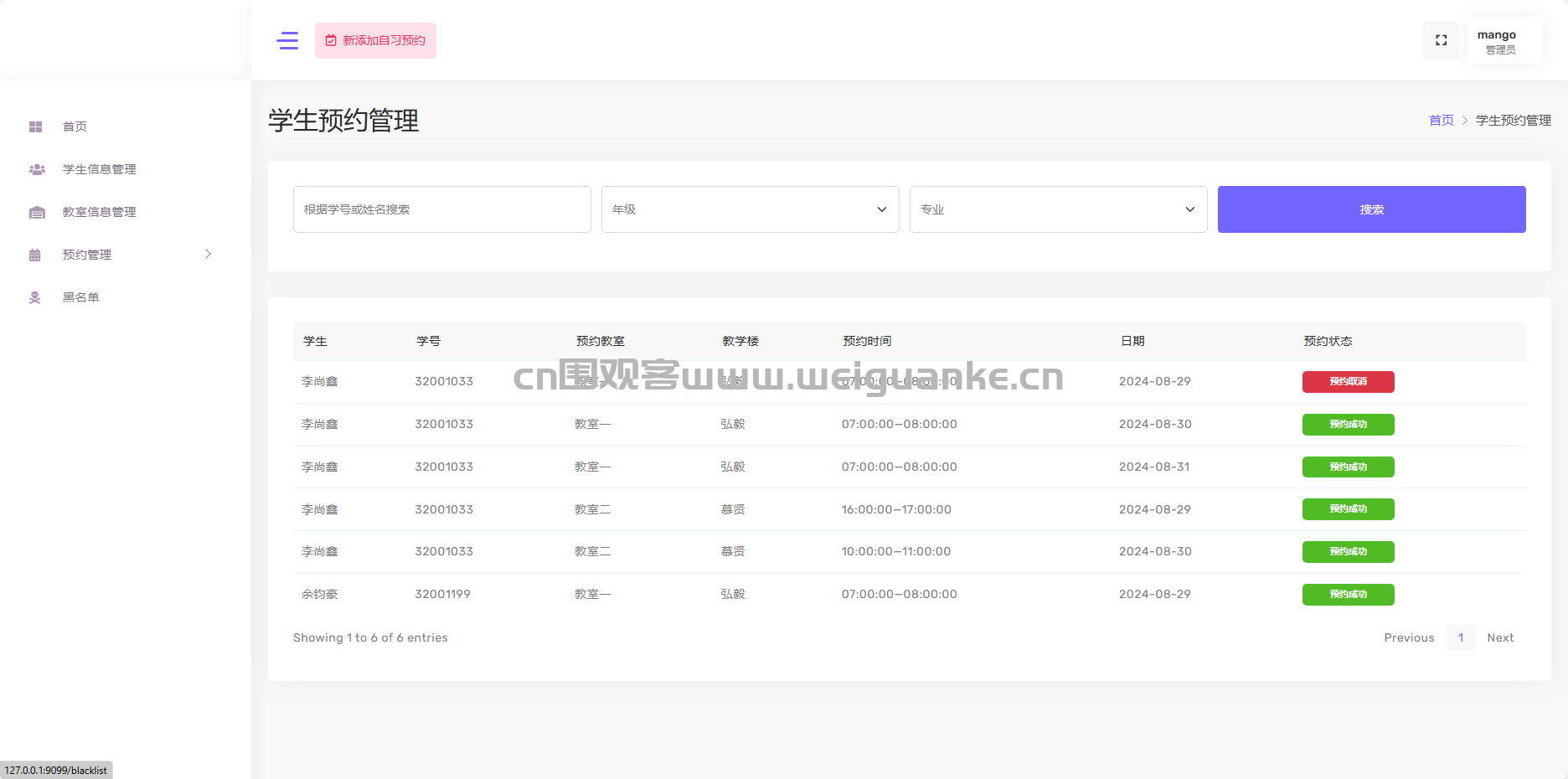
Task: Click 教室二 in the 16:00 row
Action: pyautogui.click(x=592, y=509)
